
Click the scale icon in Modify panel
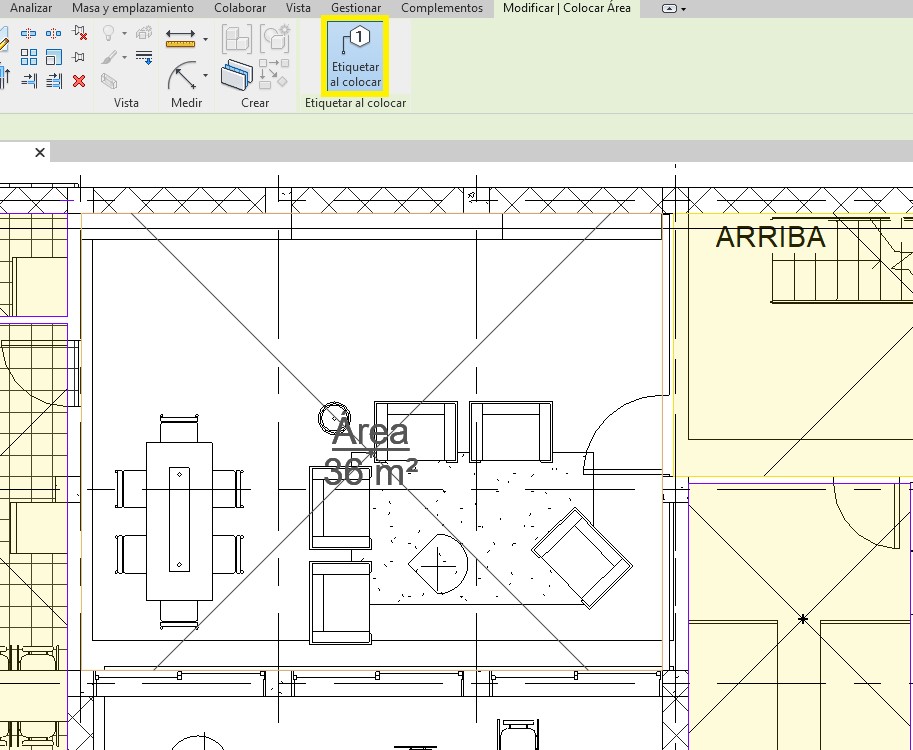tap(54, 57)
